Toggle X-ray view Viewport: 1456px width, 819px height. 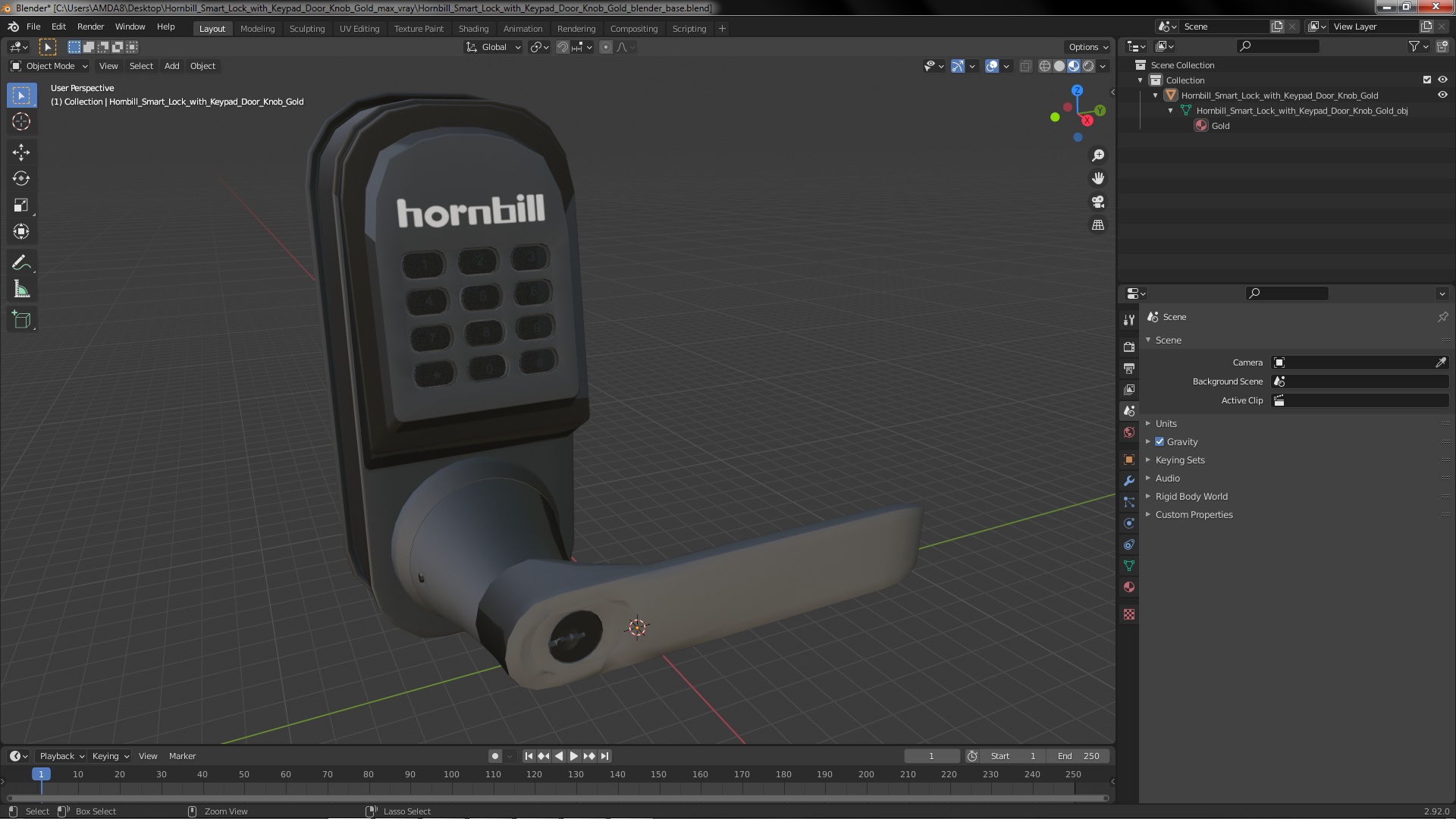[x=1025, y=66]
